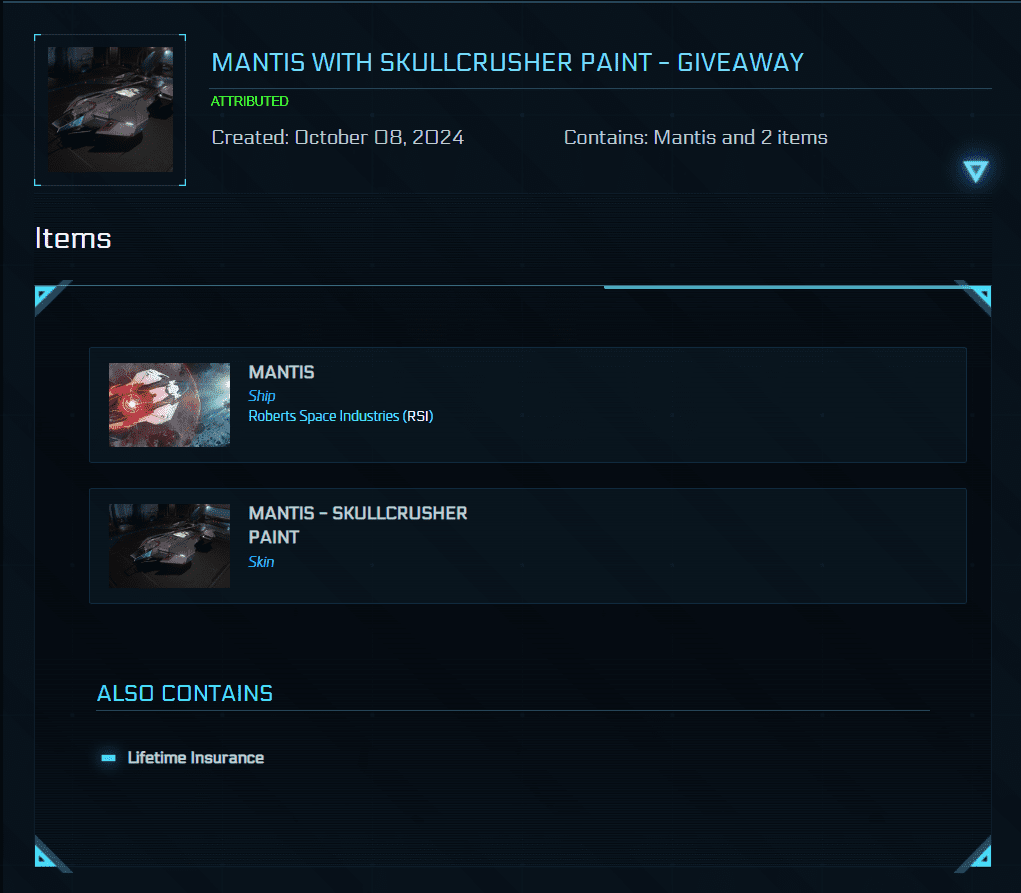The image size is (1021, 893).
Task: Click the Skin type label under paint
Action: click(x=261, y=562)
